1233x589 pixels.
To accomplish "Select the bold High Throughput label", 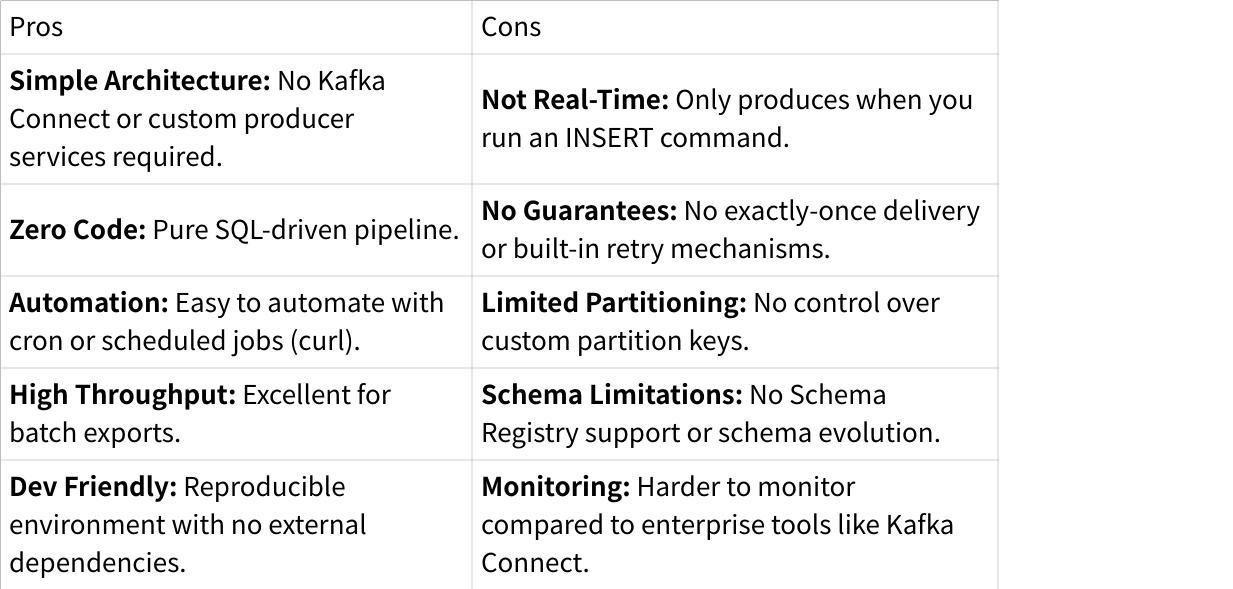I will point(123,395).
